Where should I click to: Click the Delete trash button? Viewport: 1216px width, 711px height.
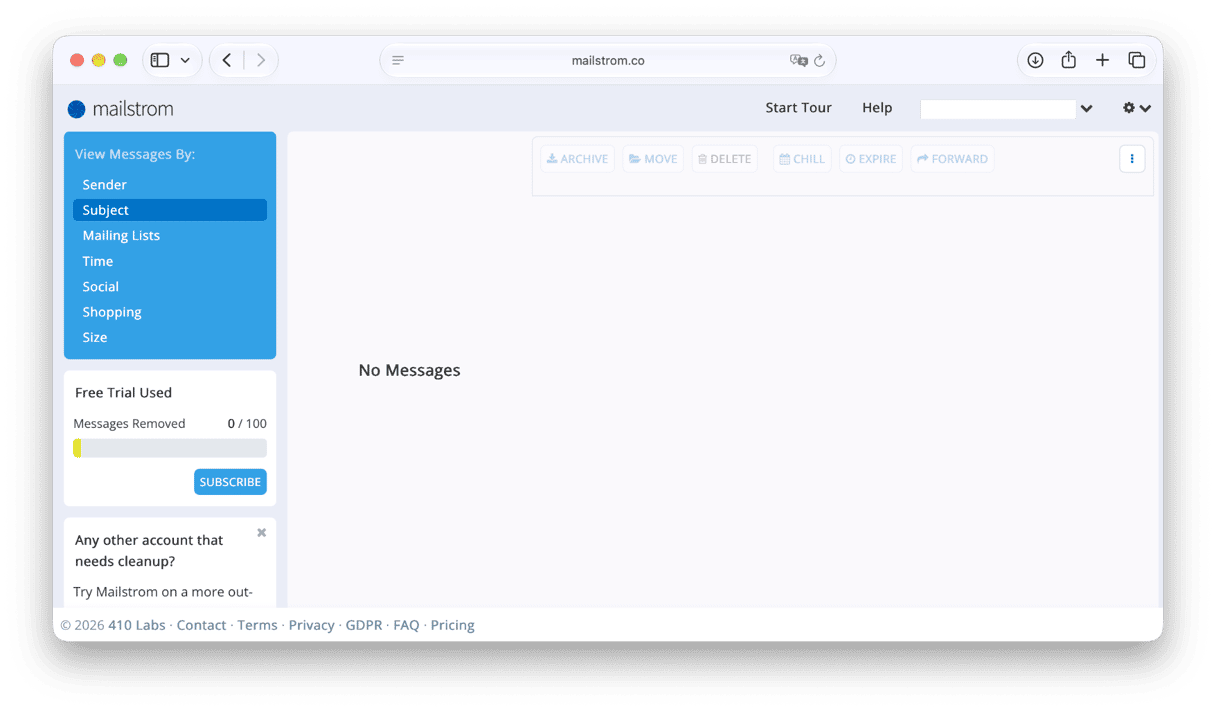click(x=724, y=159)
